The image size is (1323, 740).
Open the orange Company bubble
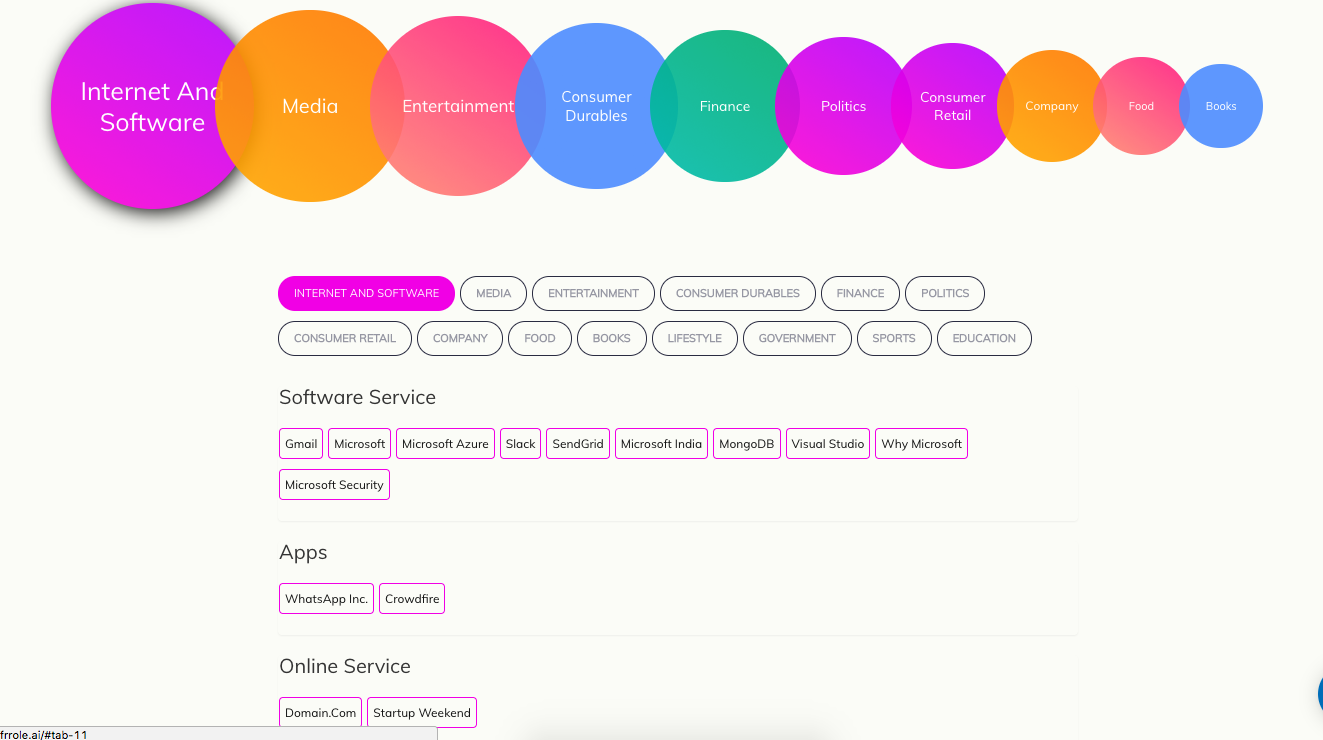(1052, 106)
